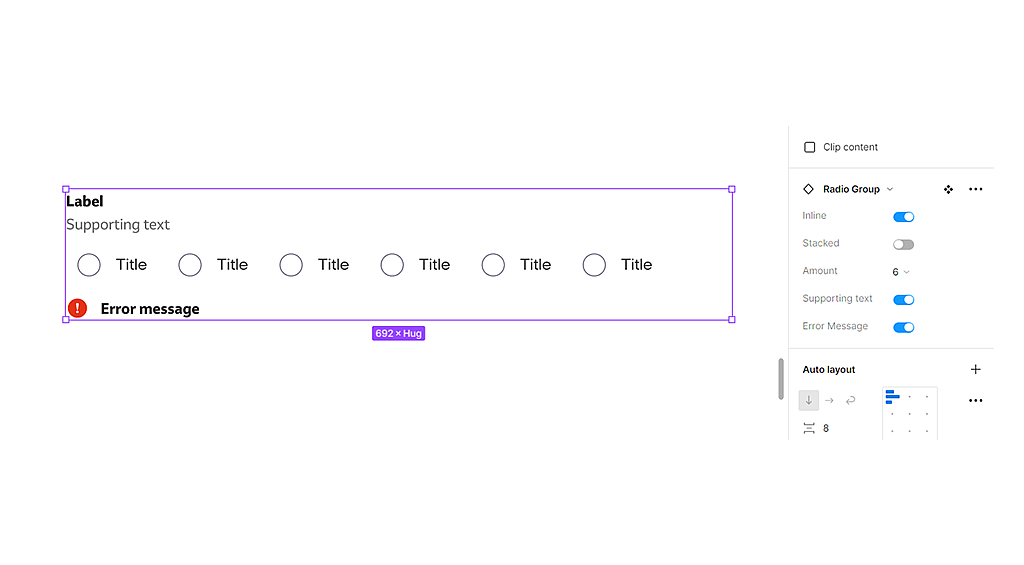Turn on the Stacked toggle
This screenshot has width=1024, height=565.
pyautogui.click(x=903, y=244)
